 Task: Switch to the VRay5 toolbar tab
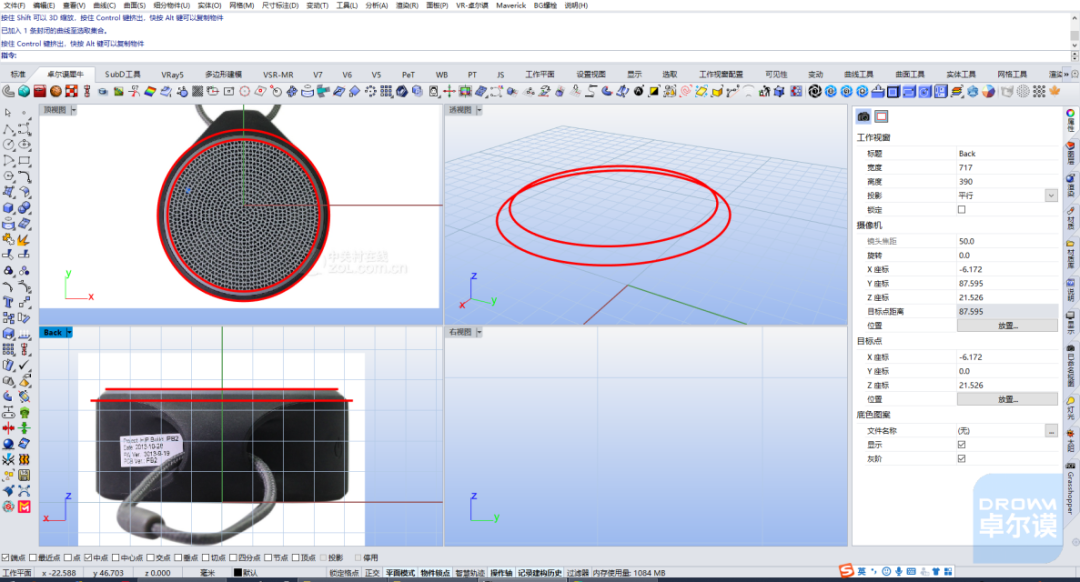[x=172, y=74]
